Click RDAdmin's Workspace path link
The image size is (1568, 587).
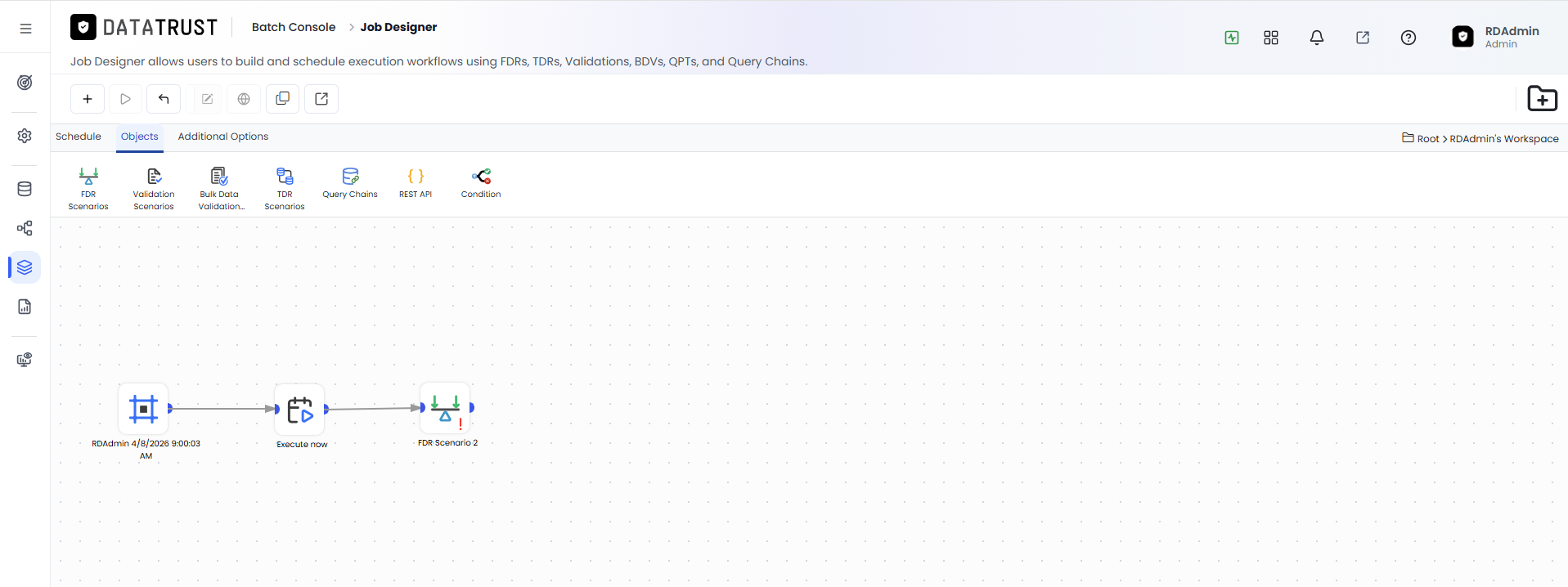[1504, 139]
